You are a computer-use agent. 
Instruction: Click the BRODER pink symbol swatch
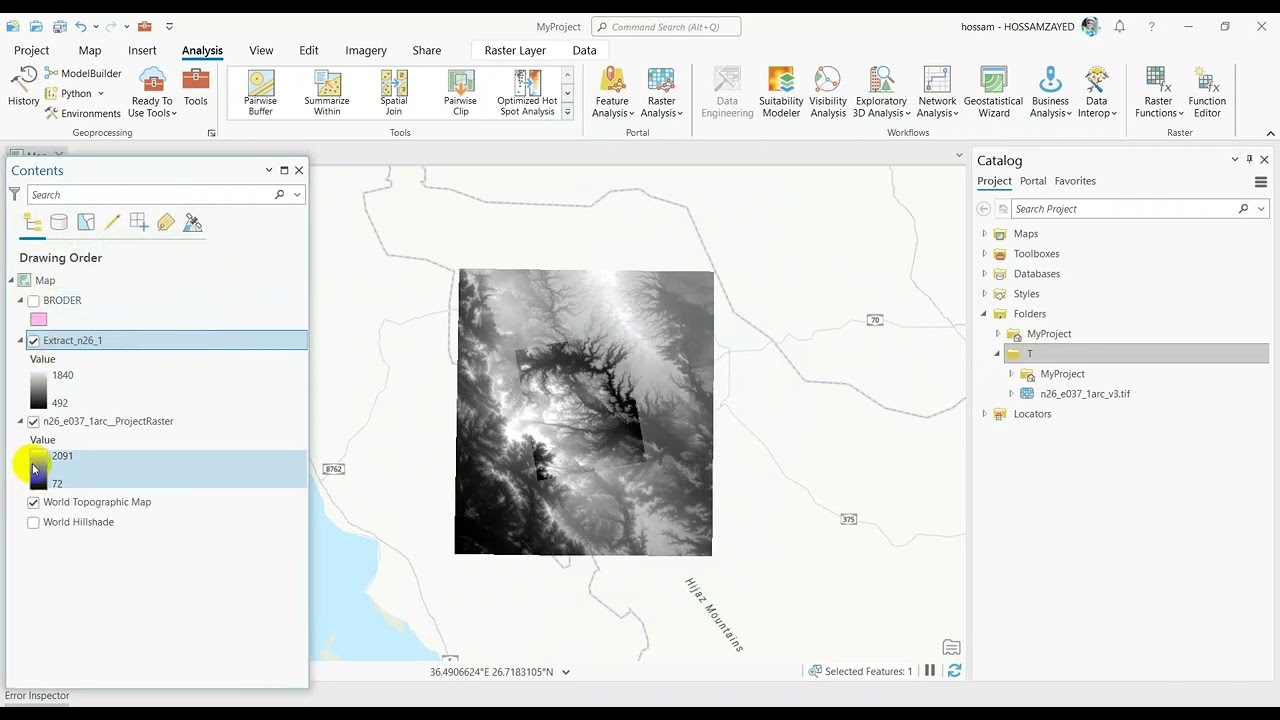[x=39, y=320]
